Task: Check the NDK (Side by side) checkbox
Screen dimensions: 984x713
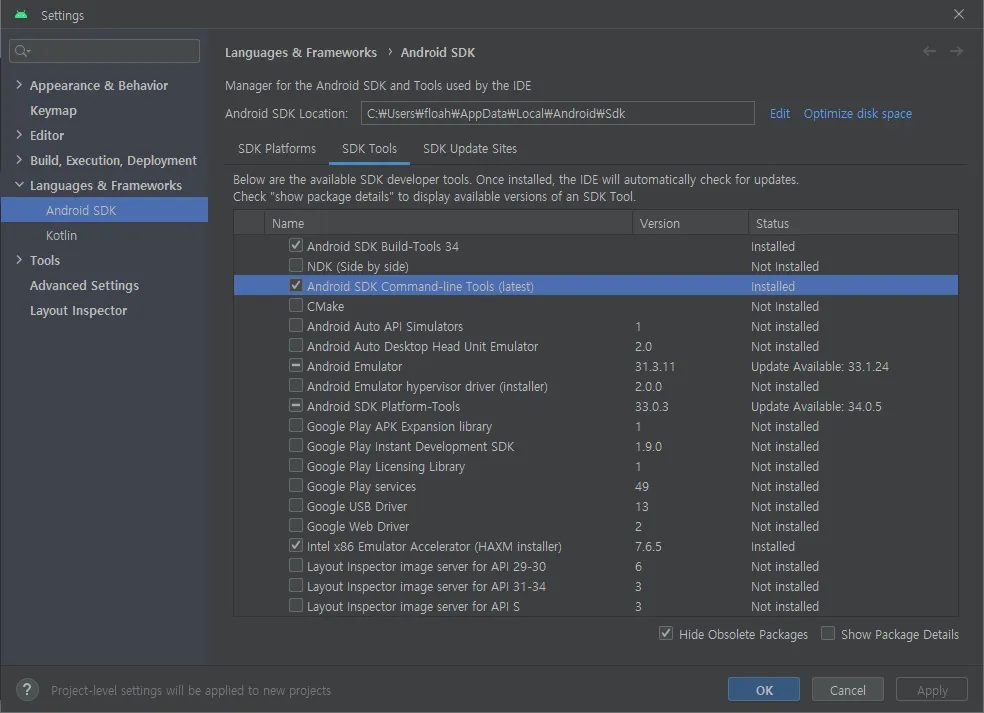Action: (296, 266)
